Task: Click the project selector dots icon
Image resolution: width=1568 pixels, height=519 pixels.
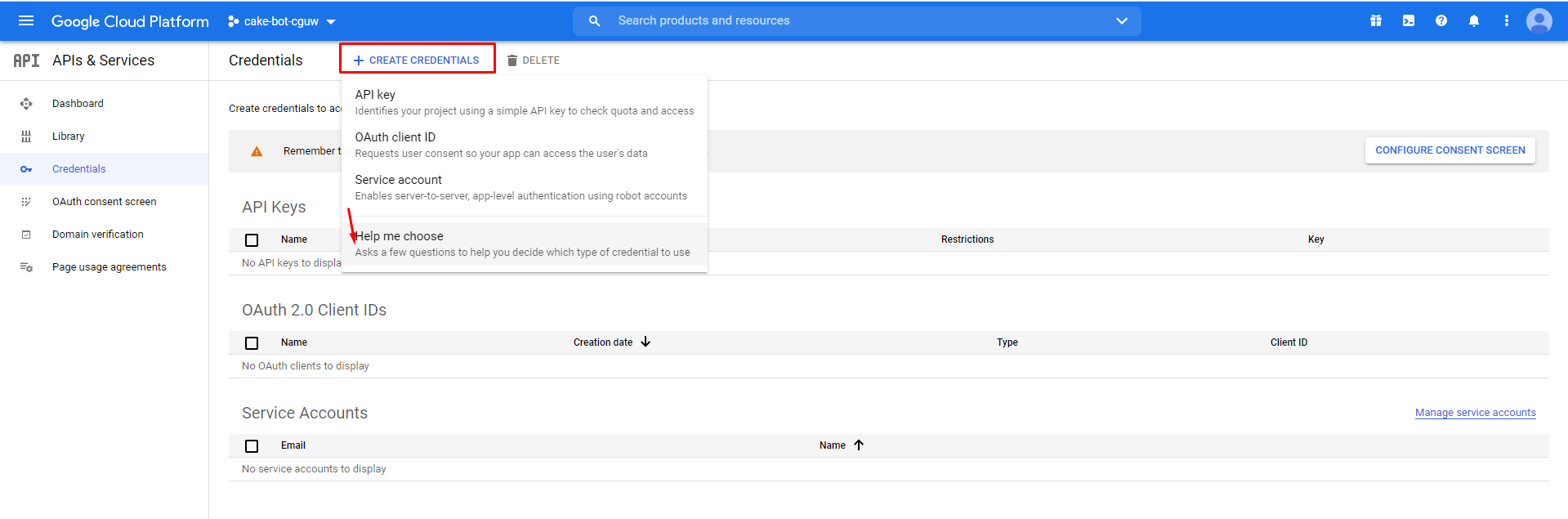Action: point(233,21)
